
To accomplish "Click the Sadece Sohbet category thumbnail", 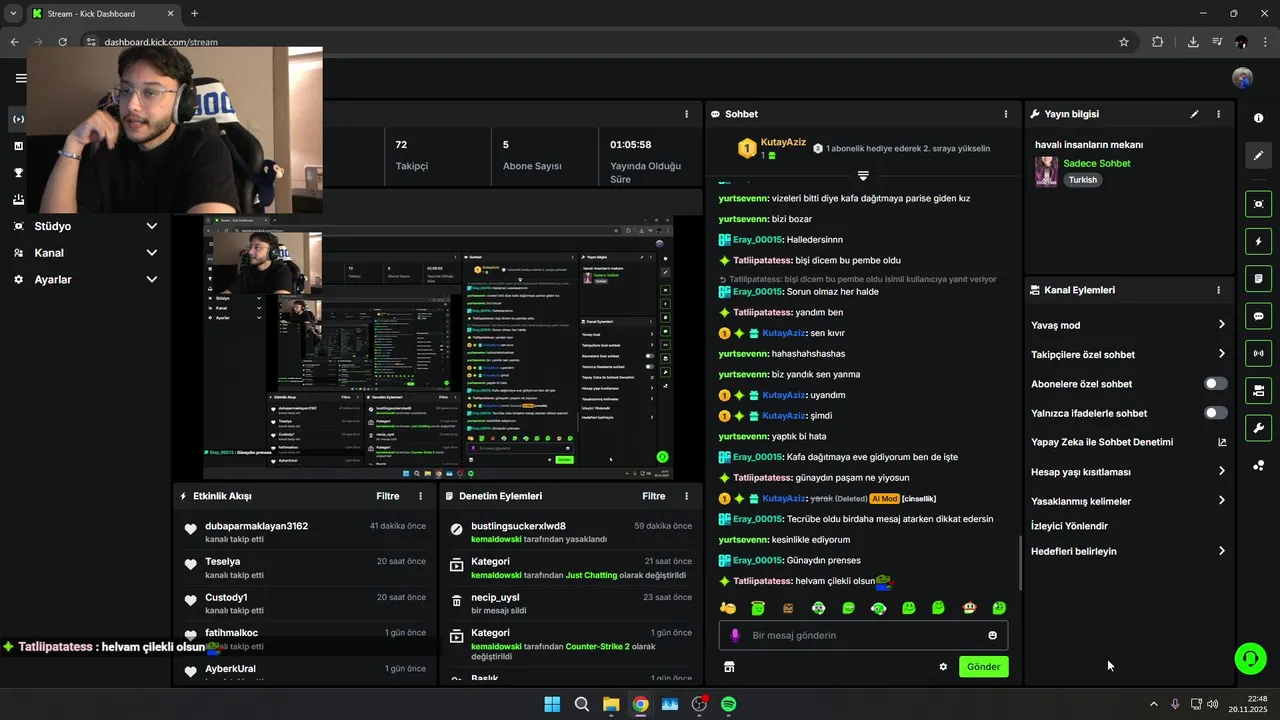I will (x=1046, y=171).
